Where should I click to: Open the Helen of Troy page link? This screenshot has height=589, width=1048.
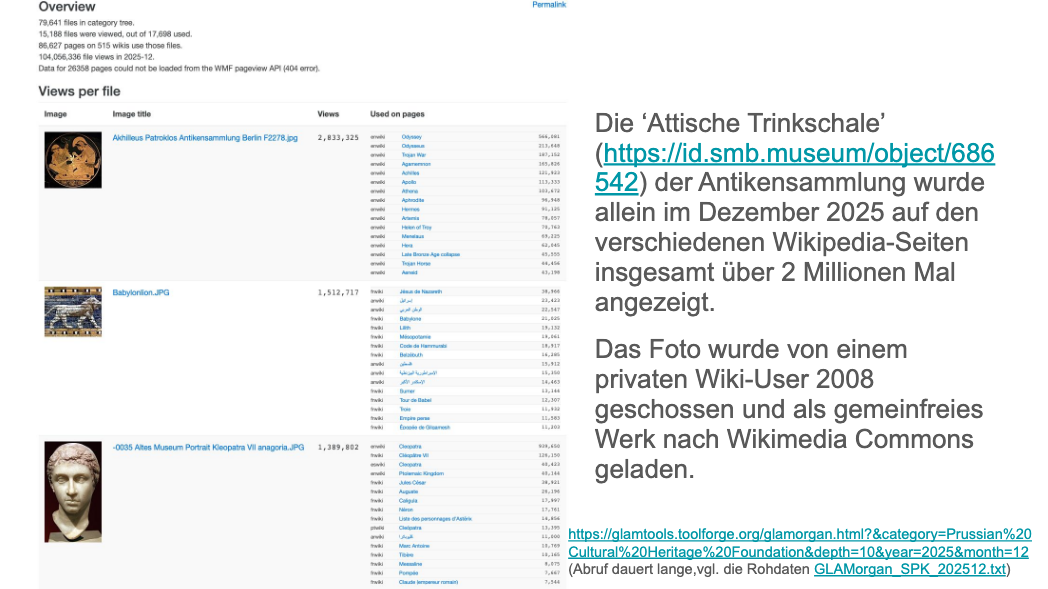pos(417,227)
